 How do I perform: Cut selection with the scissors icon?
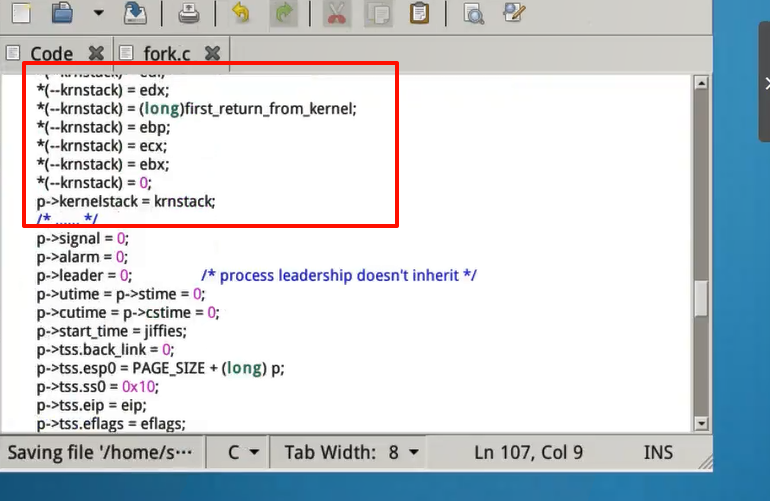pyautogui.click(x=337, y=13)
